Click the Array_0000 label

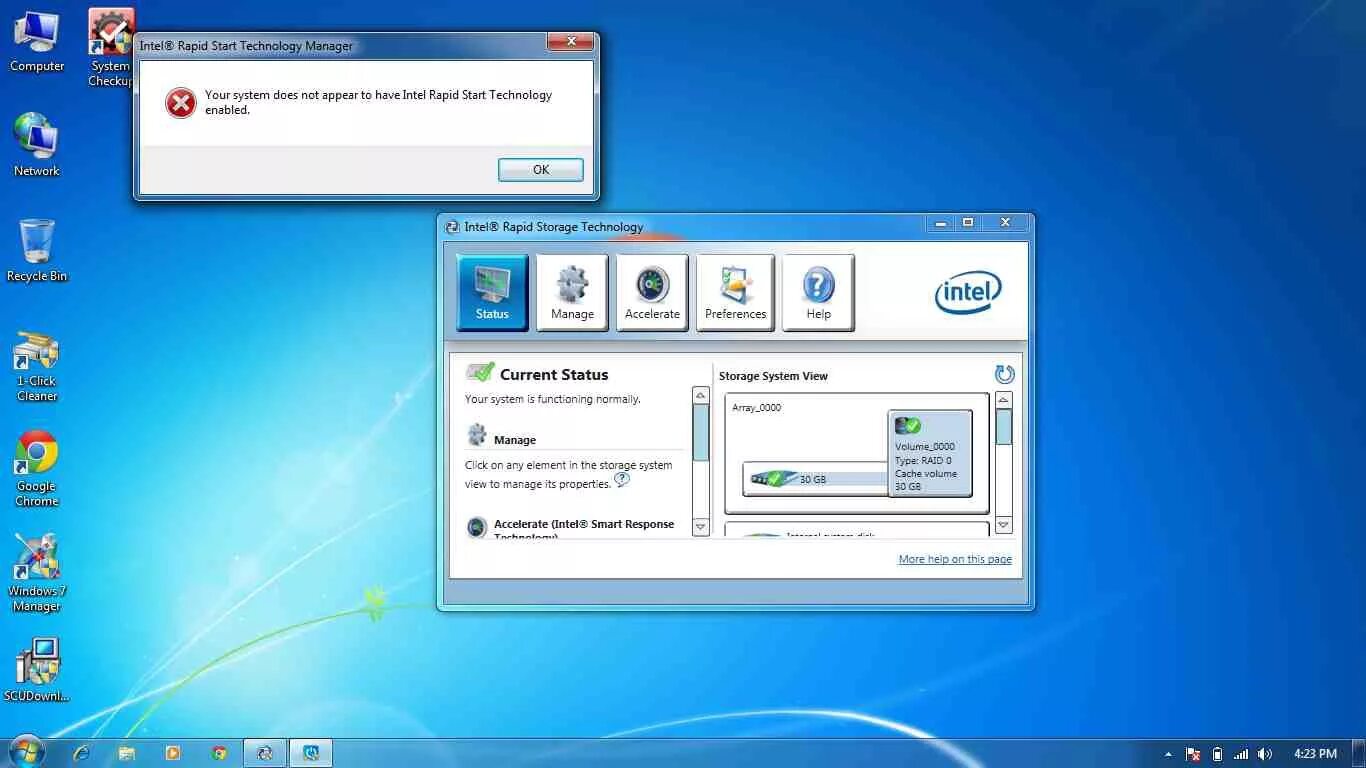757,408
